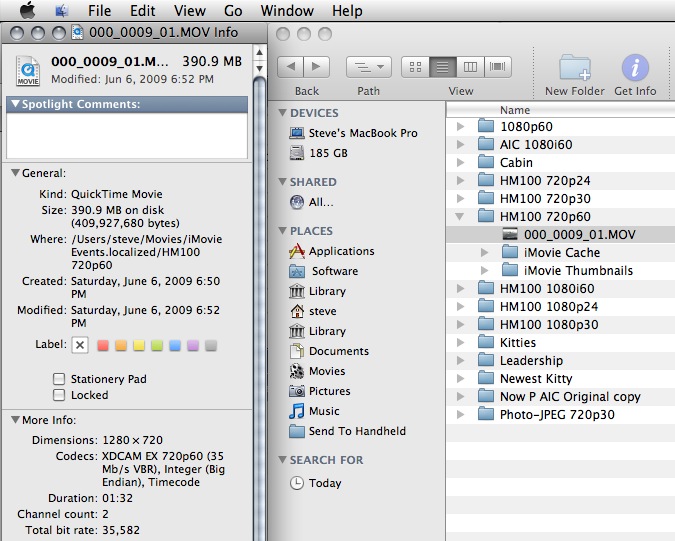Select the Leadership folder
The height and width of the screenshot is (541, 675).
(x=560, y=360)
